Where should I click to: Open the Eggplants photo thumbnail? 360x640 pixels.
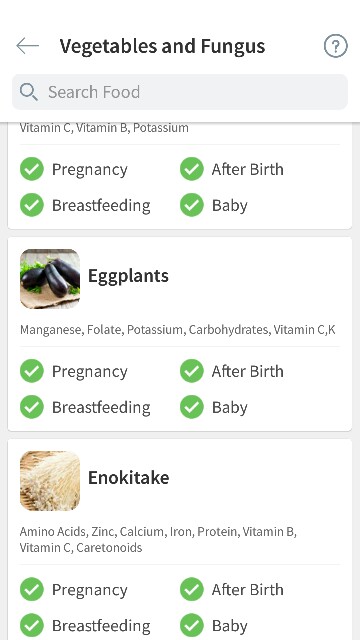(x=50, y=279)
